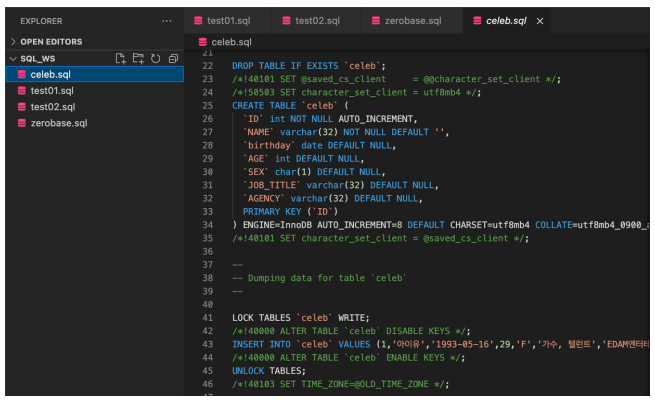Click the CREATE TABLE `celeb` line
The height and width of the screenshot is (400, 655).
point(290,106)
